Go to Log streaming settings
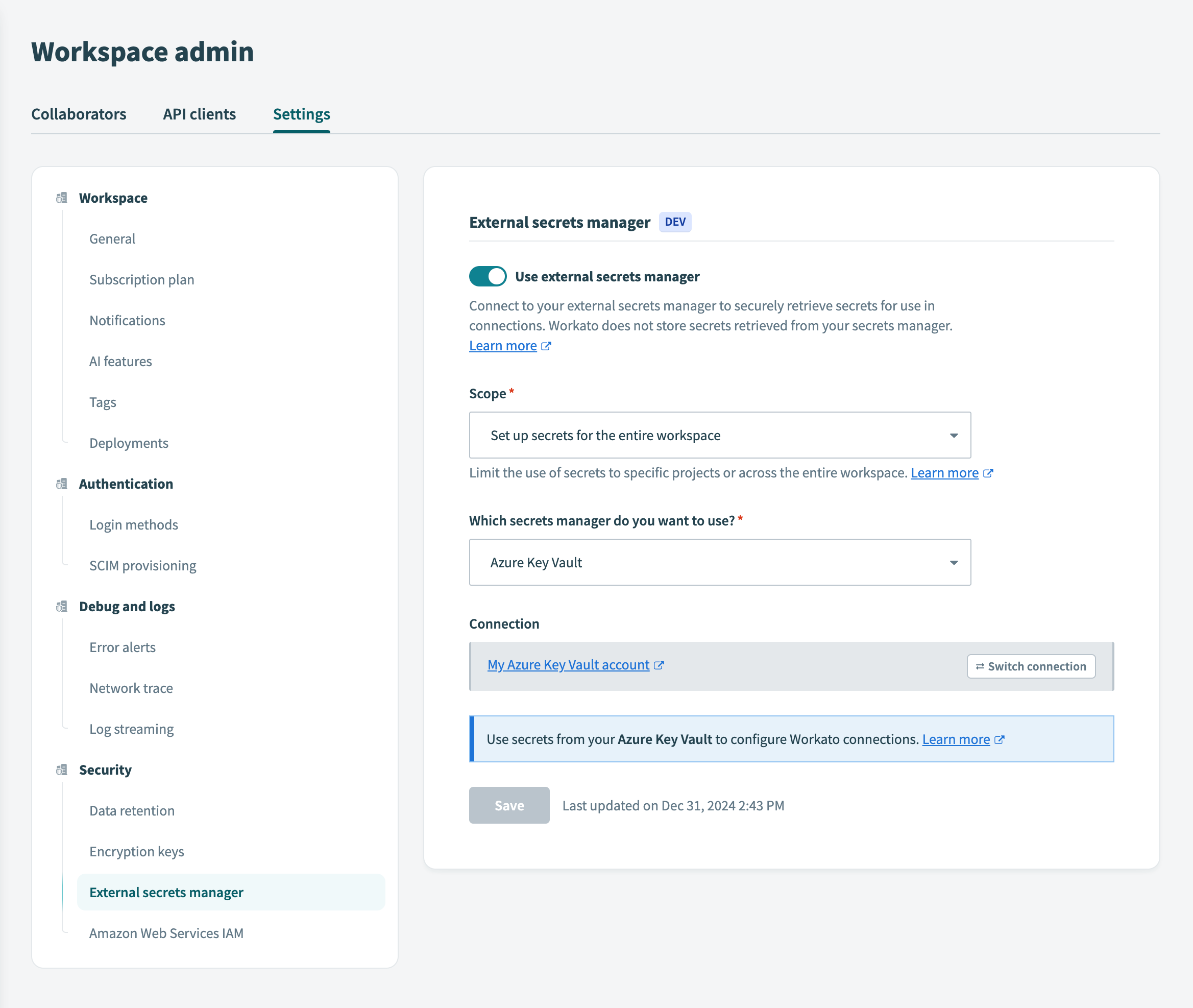This screenshot has height=1008, width=1193. [131, 729]
